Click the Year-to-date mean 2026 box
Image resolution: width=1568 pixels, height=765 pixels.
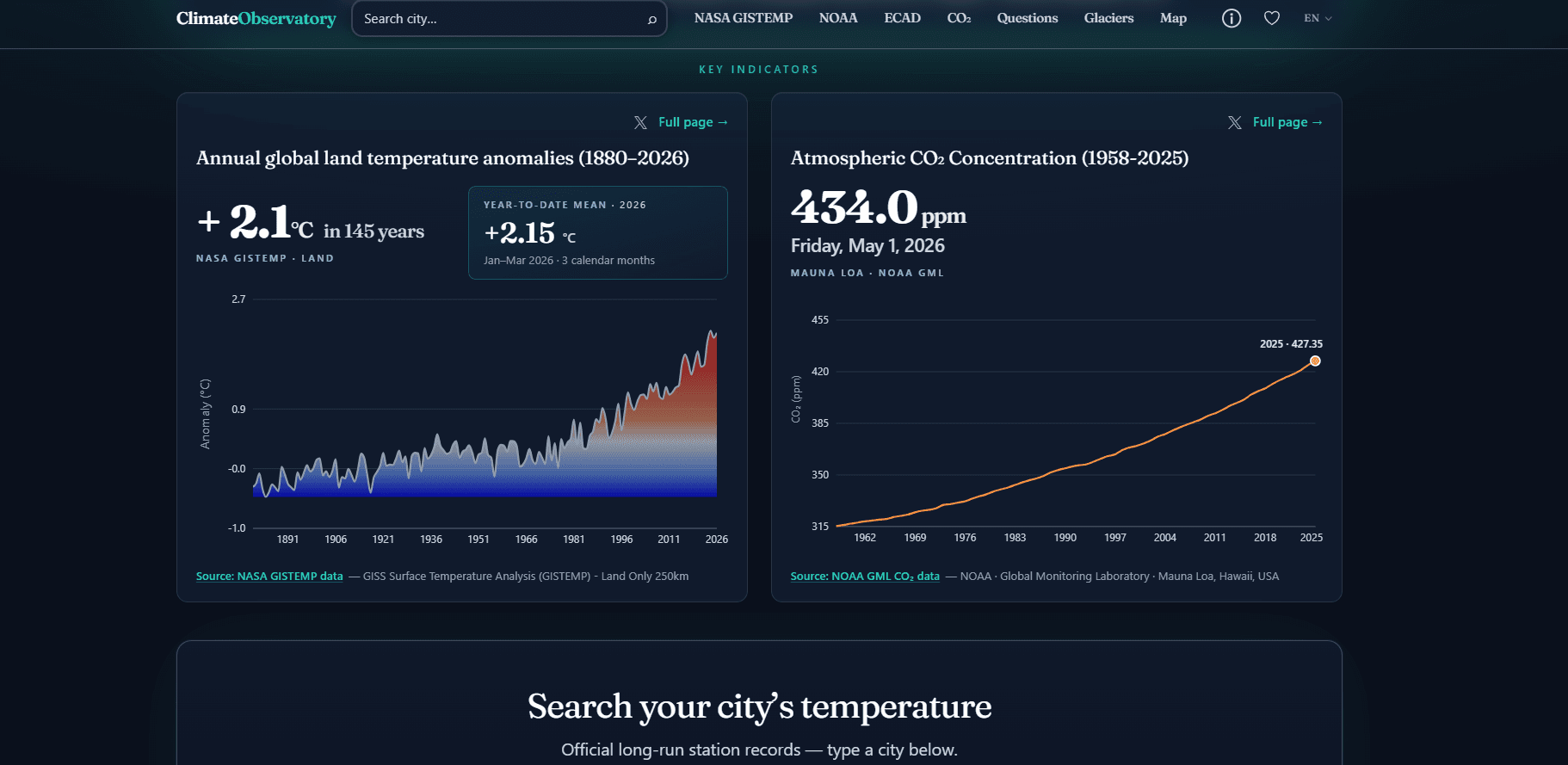click(598, 232)
